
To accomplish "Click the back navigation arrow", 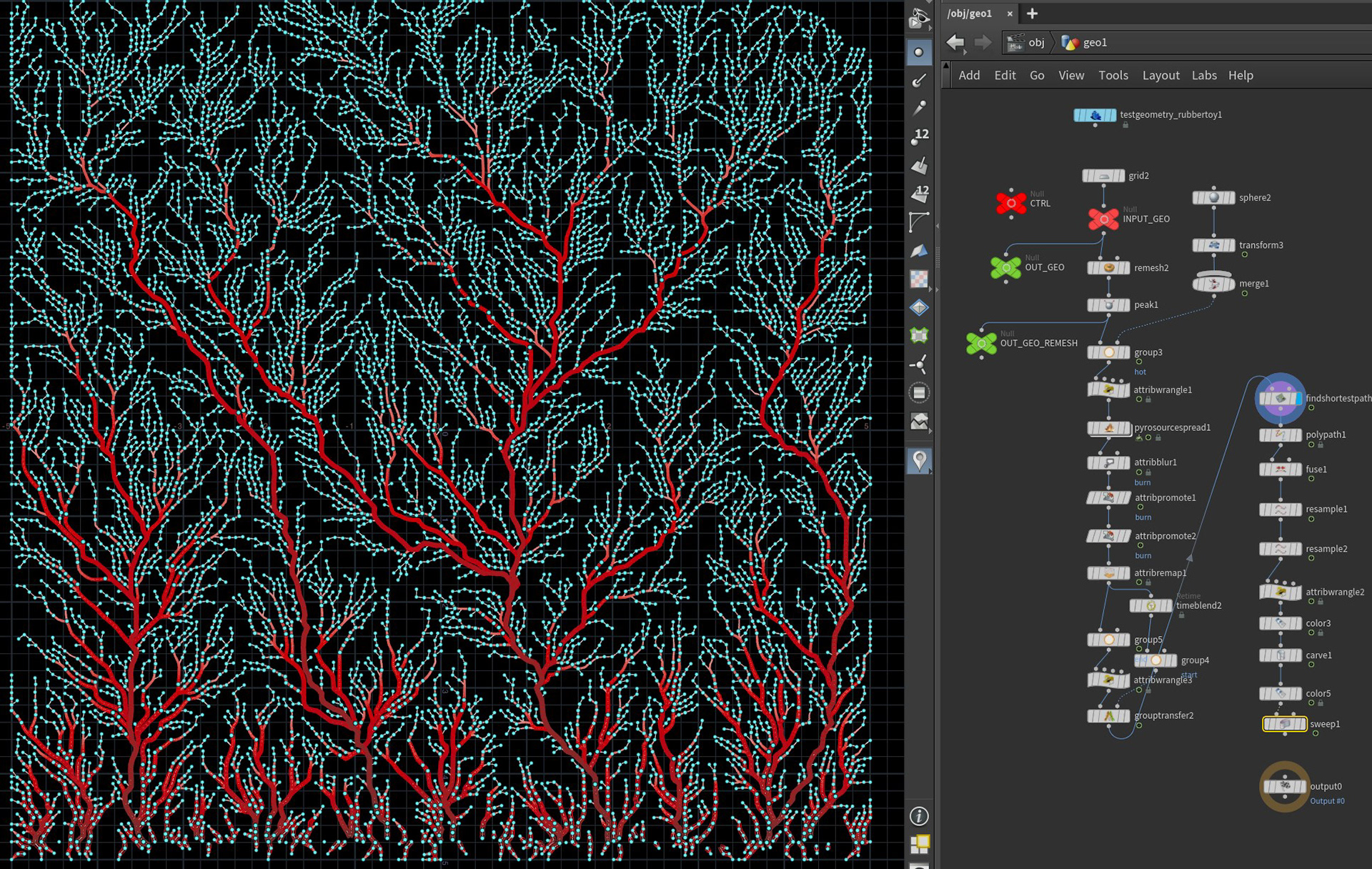I will pos(955,43).
